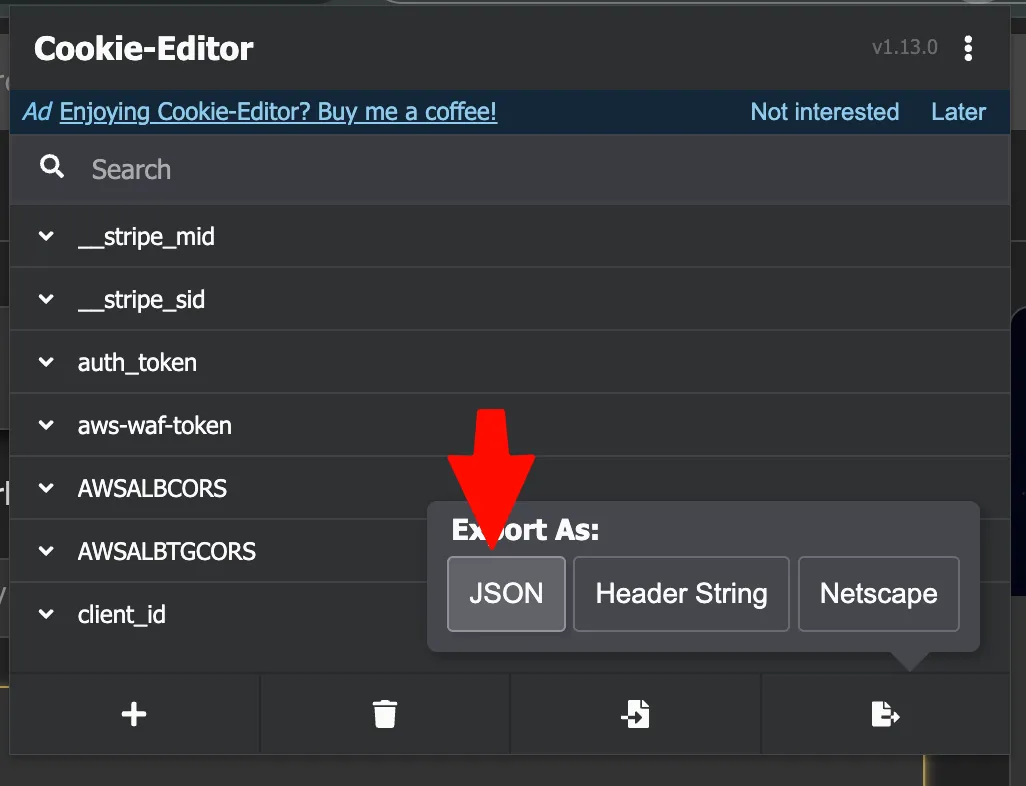Click the search magnifier icon
1026x786 pixels.
coord(52,167)
